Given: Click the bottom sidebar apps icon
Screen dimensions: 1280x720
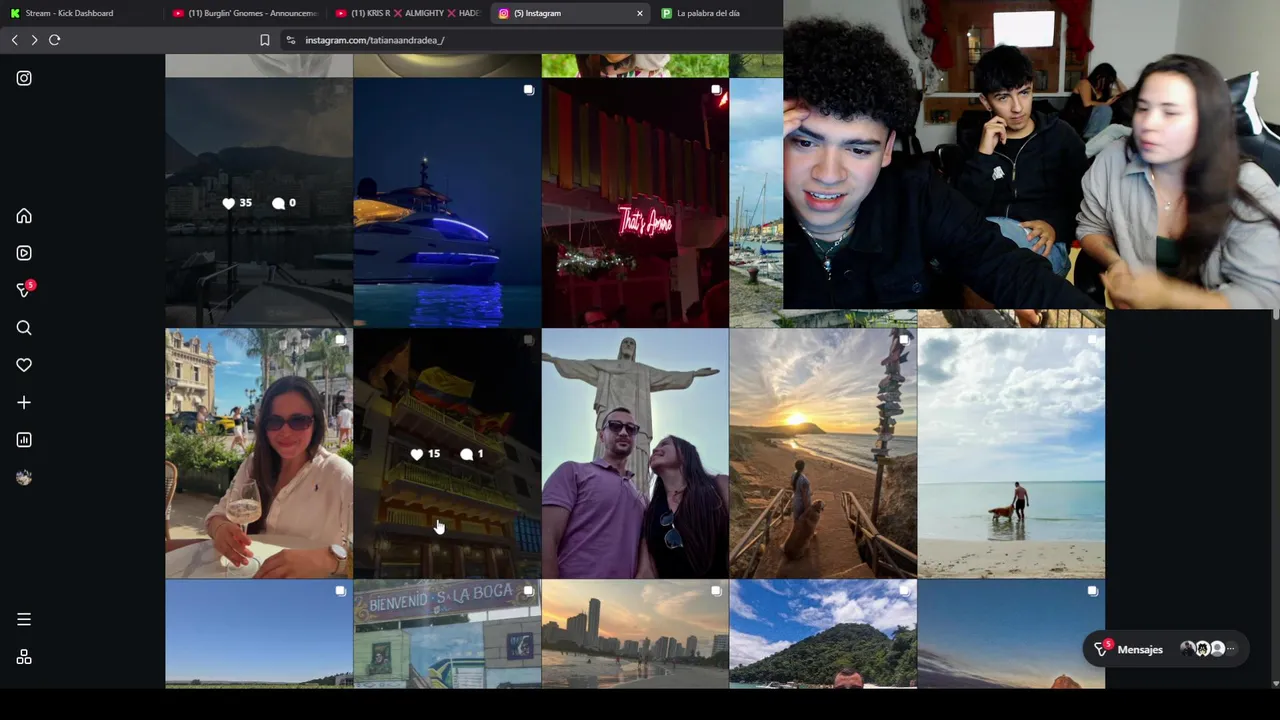Looking at the screenshot, I should click(24, 657).
